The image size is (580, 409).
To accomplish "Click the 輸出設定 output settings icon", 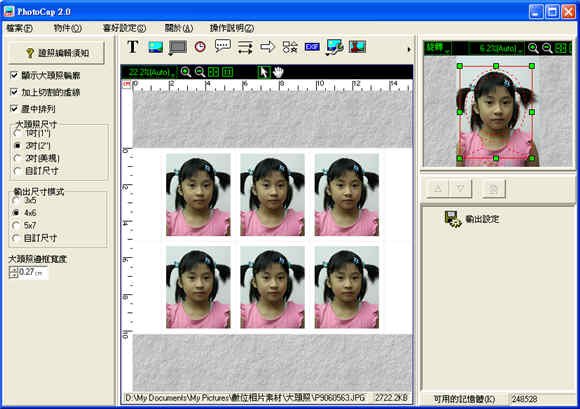I will (x=453, y=219).
